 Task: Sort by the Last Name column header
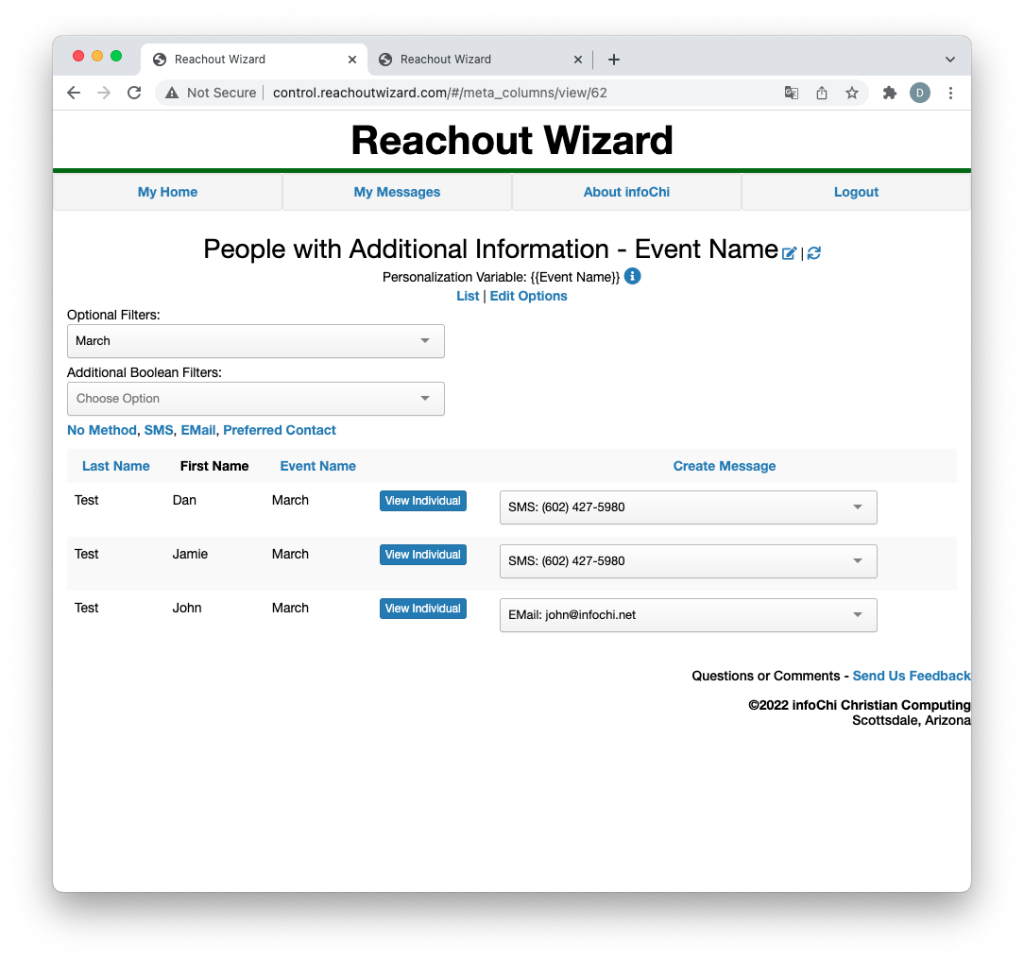116,466
